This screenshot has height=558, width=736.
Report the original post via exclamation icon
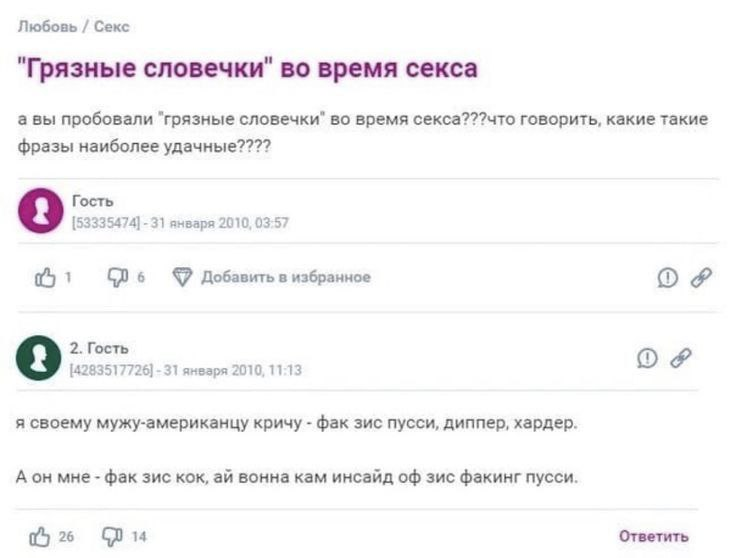[x=667, y=277]
